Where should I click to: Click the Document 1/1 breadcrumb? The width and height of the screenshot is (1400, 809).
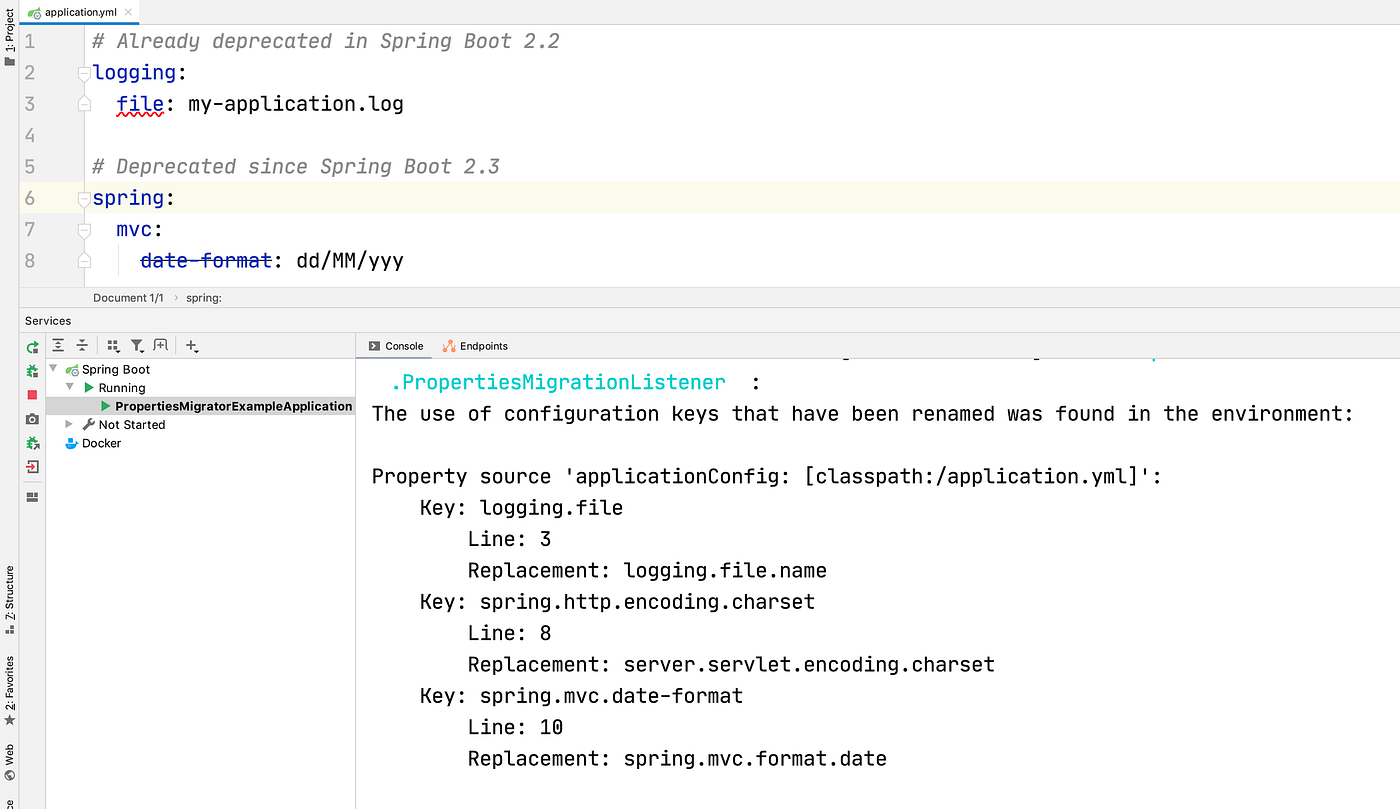128,298
